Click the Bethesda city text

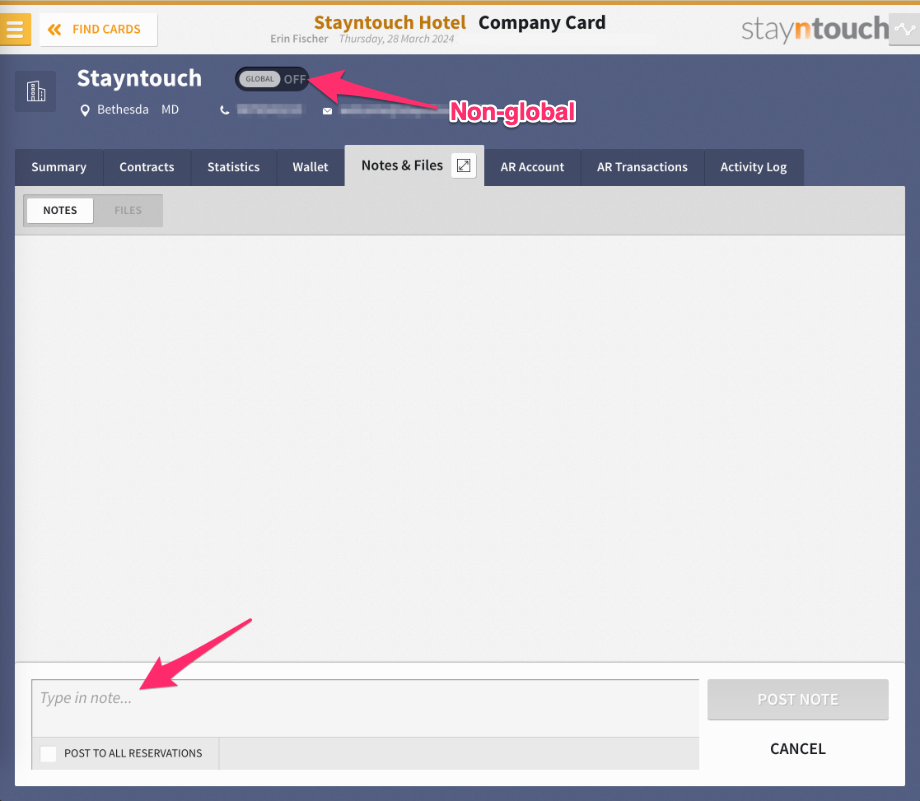tap(123, 110)
